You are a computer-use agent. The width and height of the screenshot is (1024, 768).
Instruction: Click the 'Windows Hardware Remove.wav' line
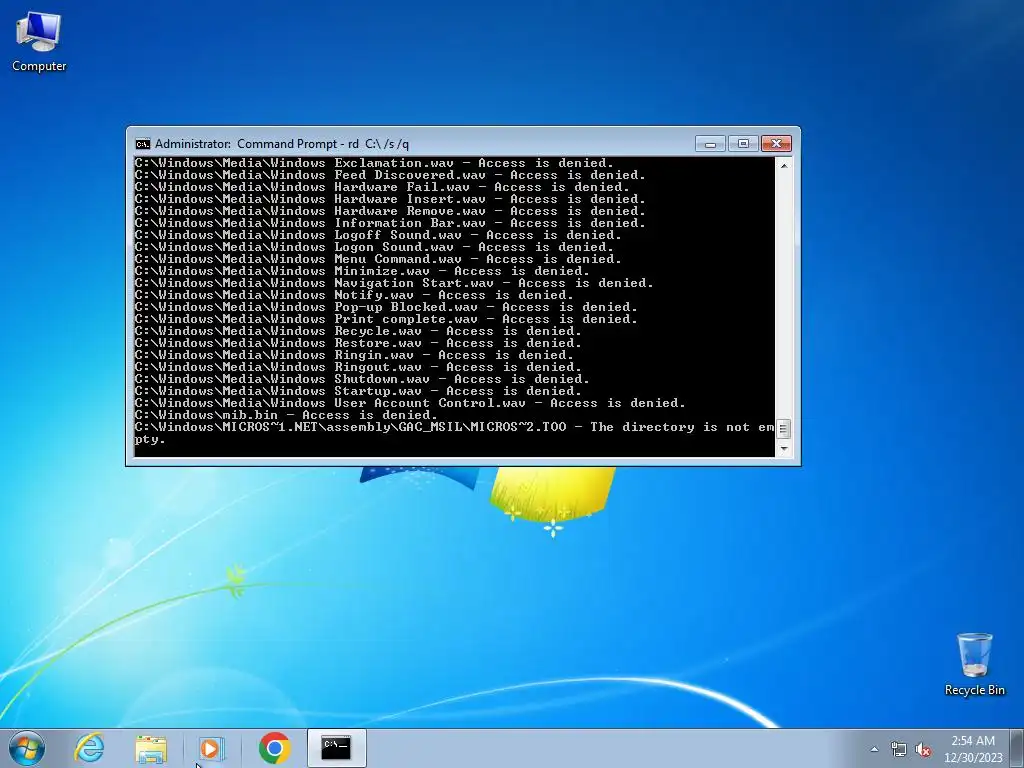point(390,211)
